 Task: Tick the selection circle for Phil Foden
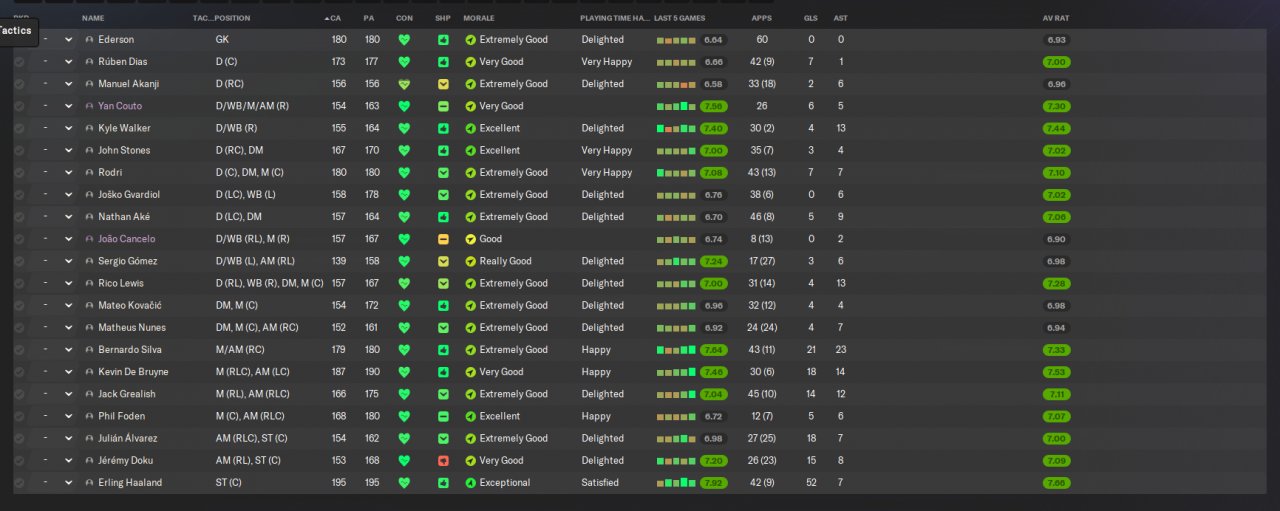pyautogui.click(x=19, y=416)
